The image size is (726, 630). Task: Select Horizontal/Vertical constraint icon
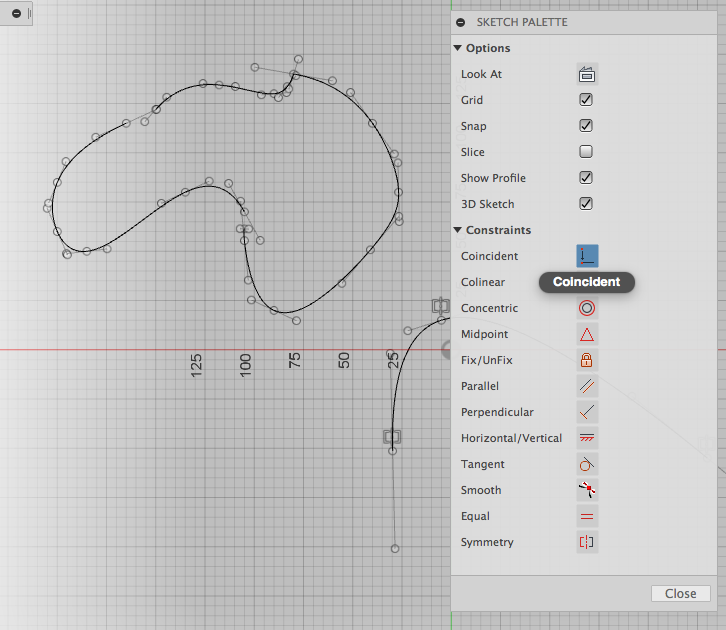tap(587, 438)
